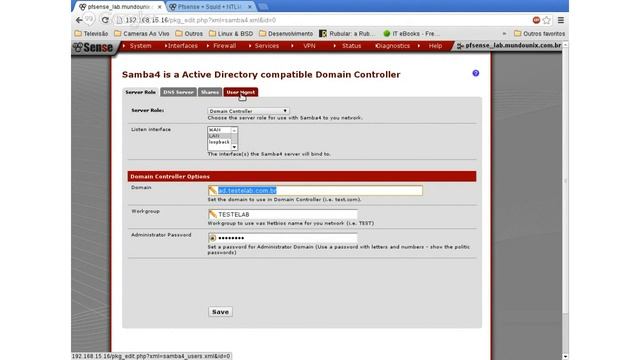Select loopback in Listen interface list
The width and height of the screenshot is (640, 360).
[x=219, y=142]
